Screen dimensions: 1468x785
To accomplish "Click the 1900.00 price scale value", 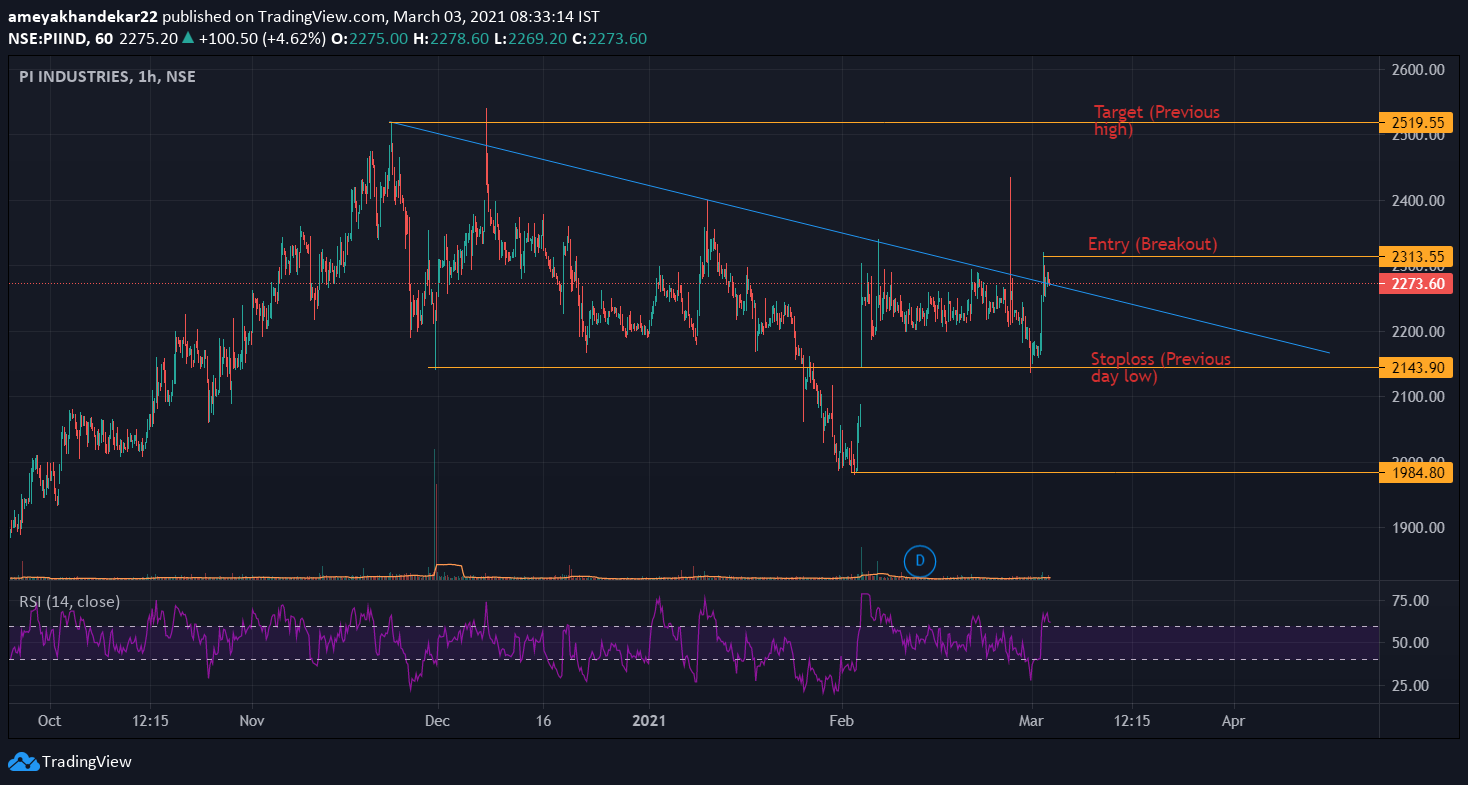I will [1419, 528].
